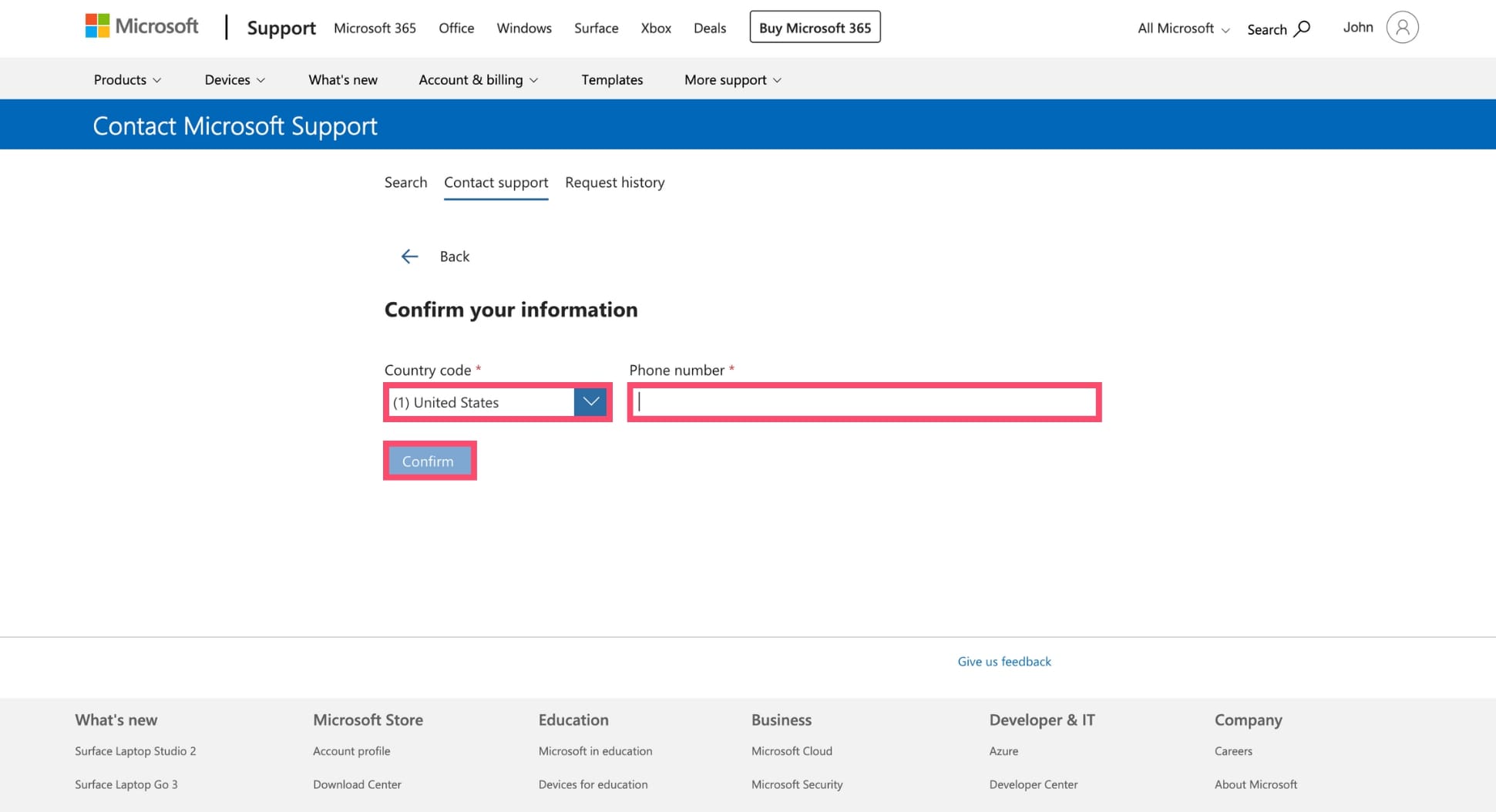1496x812 pixels.
Task: Go to Windows in top nav
Action: (524, 28)
